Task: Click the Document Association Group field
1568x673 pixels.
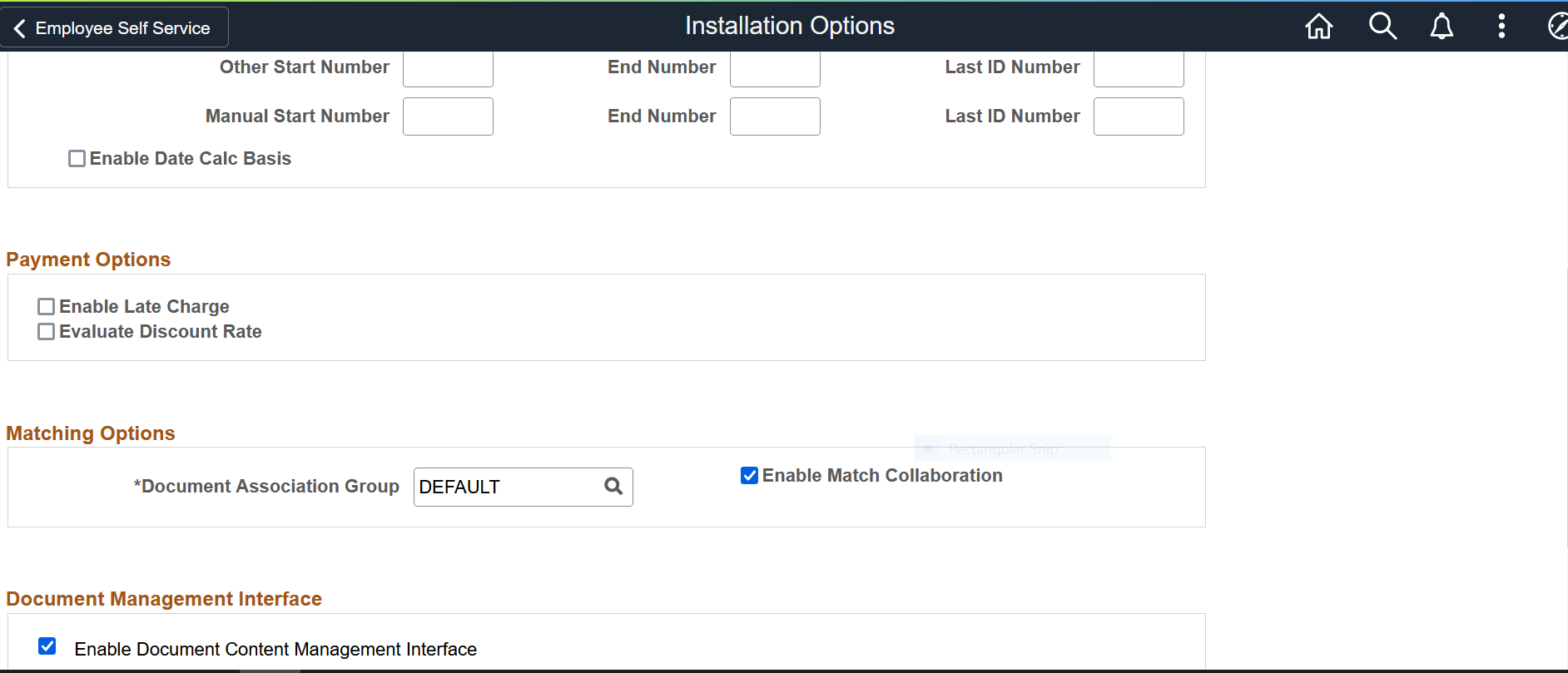Action: point(506,487)
